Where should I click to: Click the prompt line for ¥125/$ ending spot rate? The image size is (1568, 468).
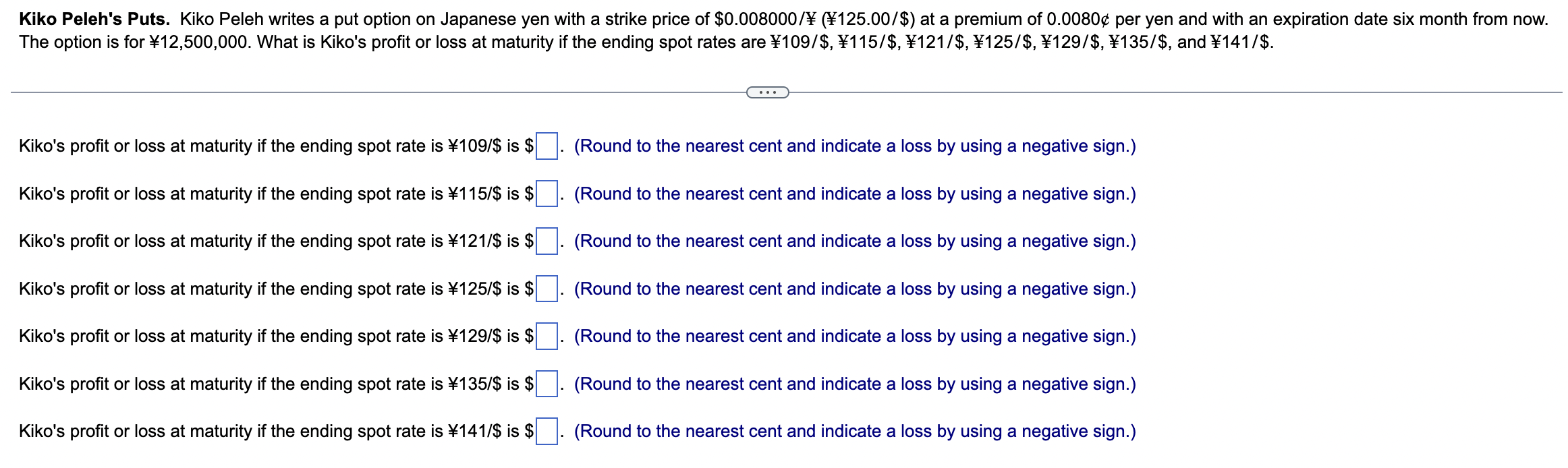pos(270,289)
